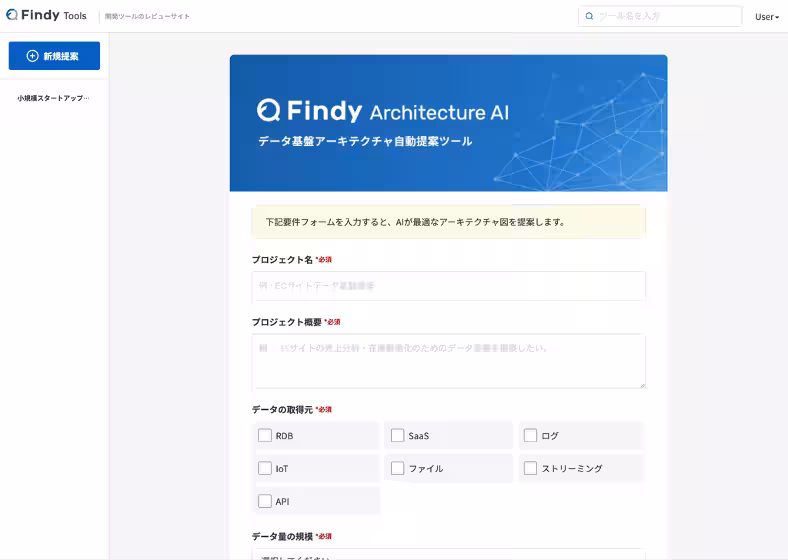
Task: Check the API checkbox
Action: 265,501
